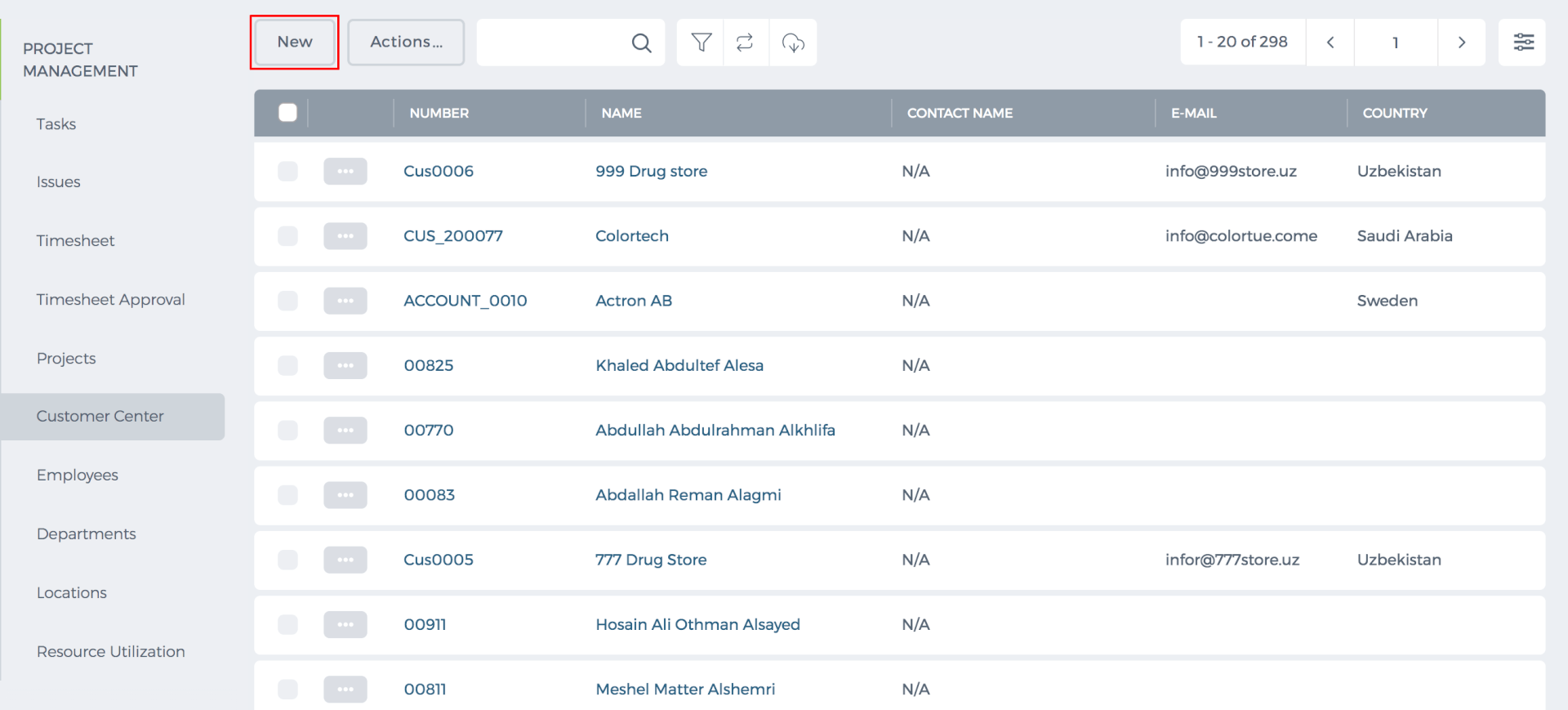The width and height of the screenshot is (1568, 710).
Task: Click the page number field
Action: pos(1396,42)
